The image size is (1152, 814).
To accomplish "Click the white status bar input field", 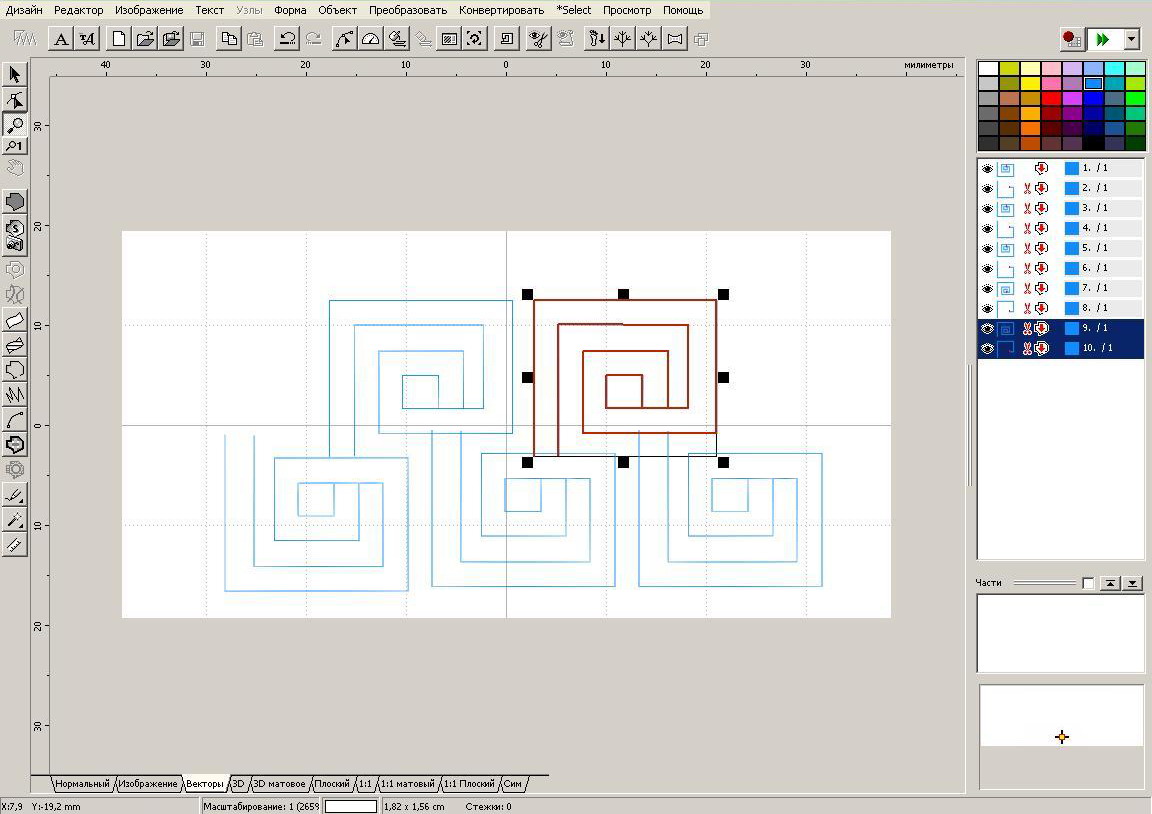I will 350,807.
